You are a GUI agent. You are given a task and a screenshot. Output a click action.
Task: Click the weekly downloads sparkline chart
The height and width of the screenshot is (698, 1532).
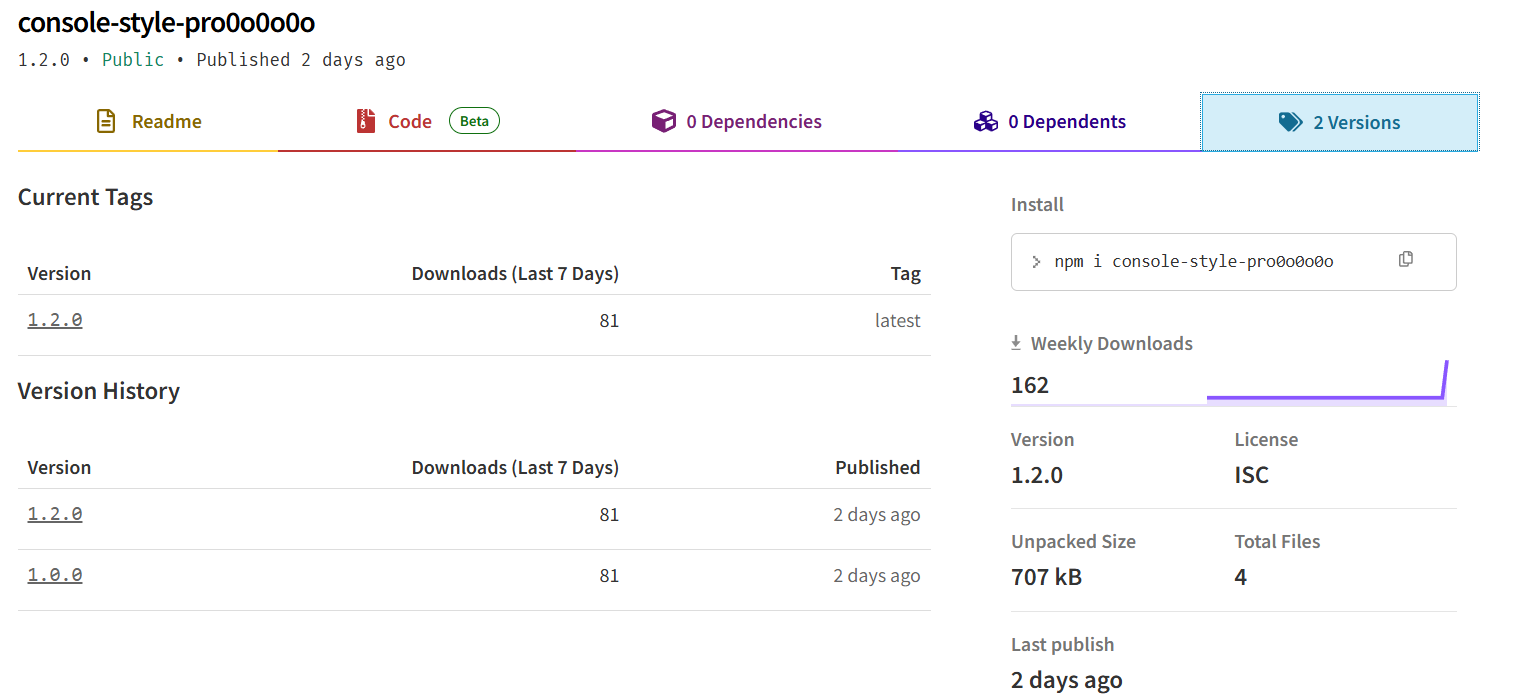click(1326, 385)
